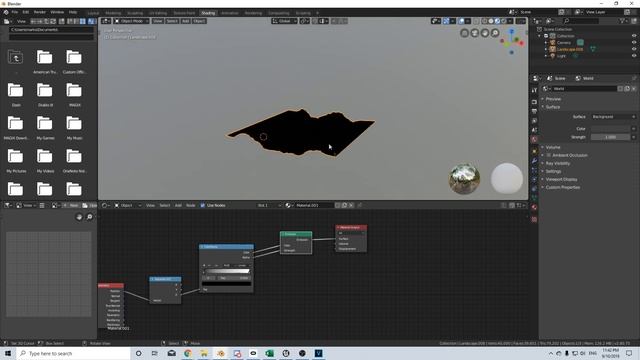Viewport: 640px width, 360px height.
Task: Open Render properties tab icon
Action: [534, 102]
